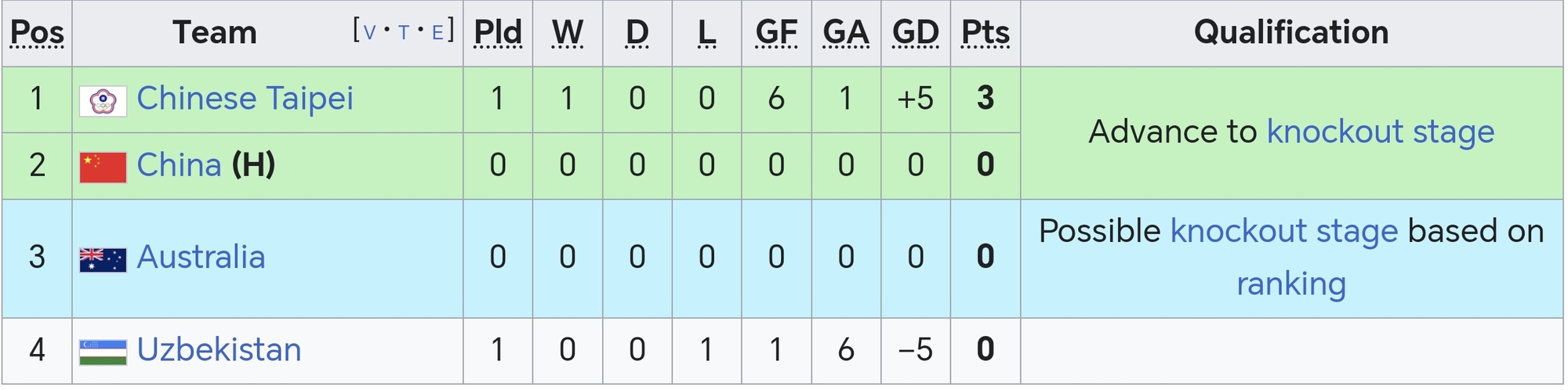
Task: Click the GA column header abbreviation
Action: pyautogui.click(x=846, y=33)
